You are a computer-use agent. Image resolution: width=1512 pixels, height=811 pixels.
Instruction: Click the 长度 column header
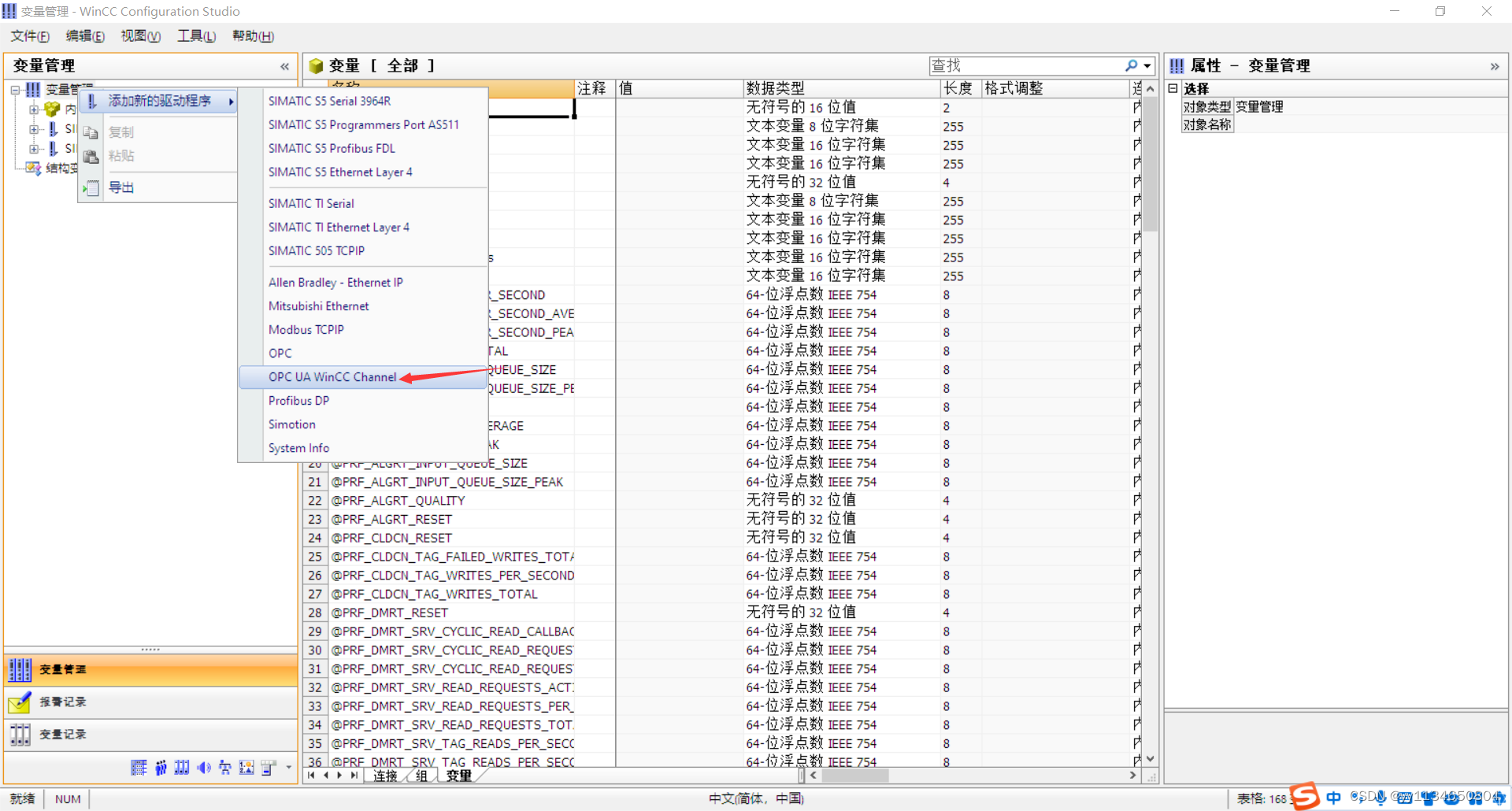tap(961, 88)
